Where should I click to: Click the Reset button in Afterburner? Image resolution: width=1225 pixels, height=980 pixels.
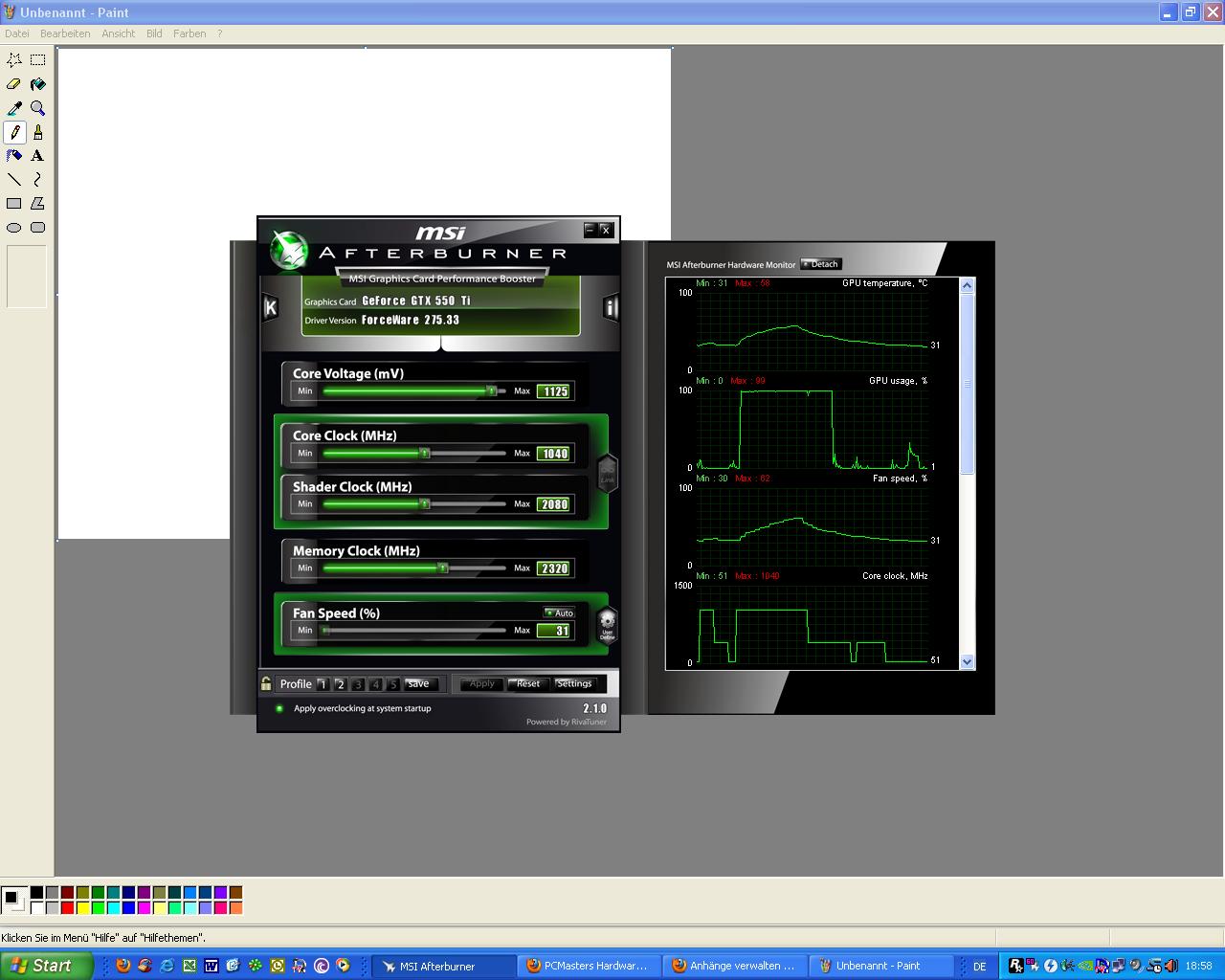pos(528,683)
